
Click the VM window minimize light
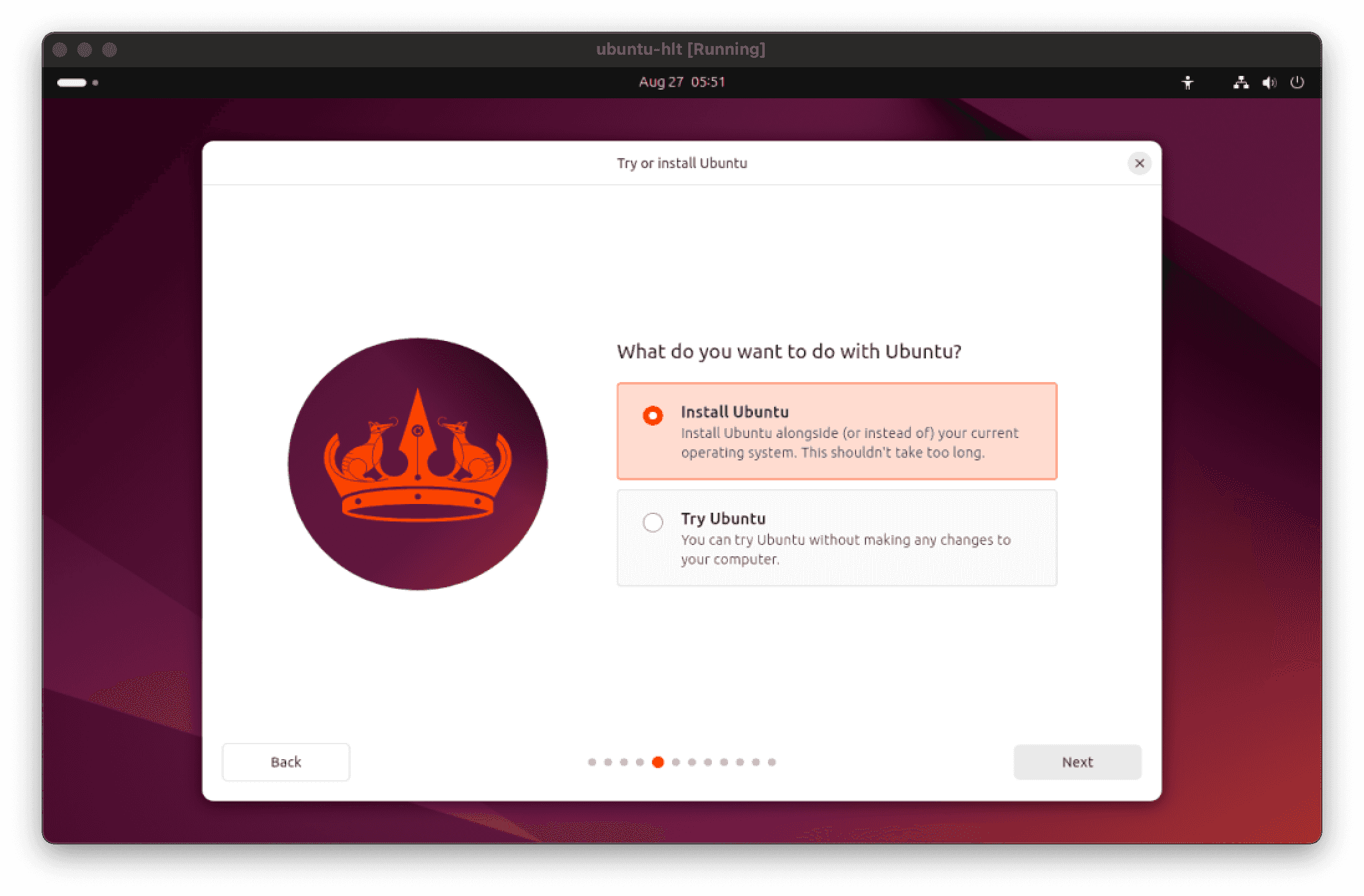85,49
